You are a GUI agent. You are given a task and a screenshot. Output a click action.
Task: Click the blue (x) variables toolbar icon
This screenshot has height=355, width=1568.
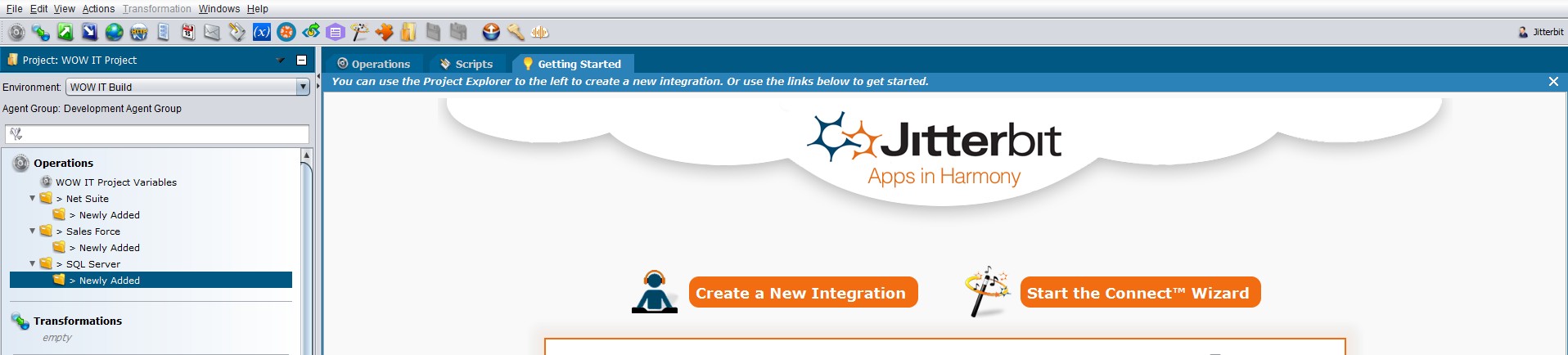click(x=261, y=32)
